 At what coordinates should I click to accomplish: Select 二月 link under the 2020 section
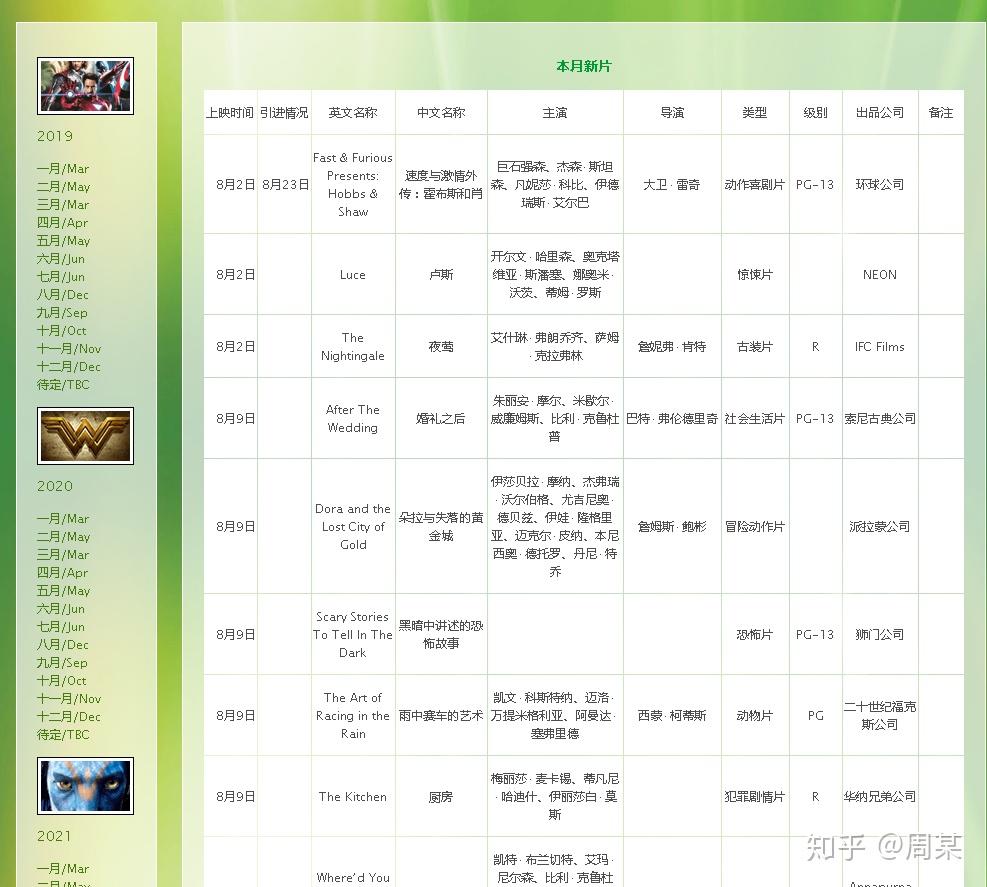[x=63, y=537]
